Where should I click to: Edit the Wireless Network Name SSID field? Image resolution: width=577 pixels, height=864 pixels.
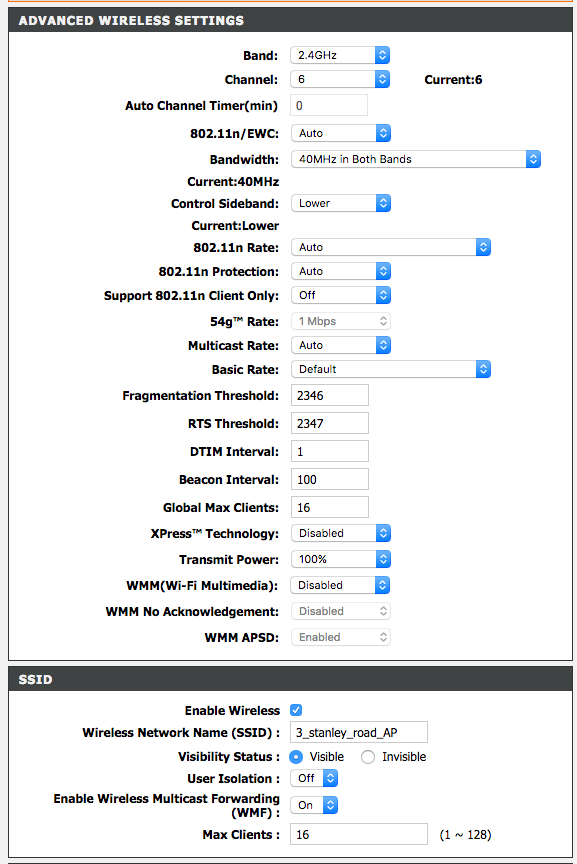[x=358, y=732]
